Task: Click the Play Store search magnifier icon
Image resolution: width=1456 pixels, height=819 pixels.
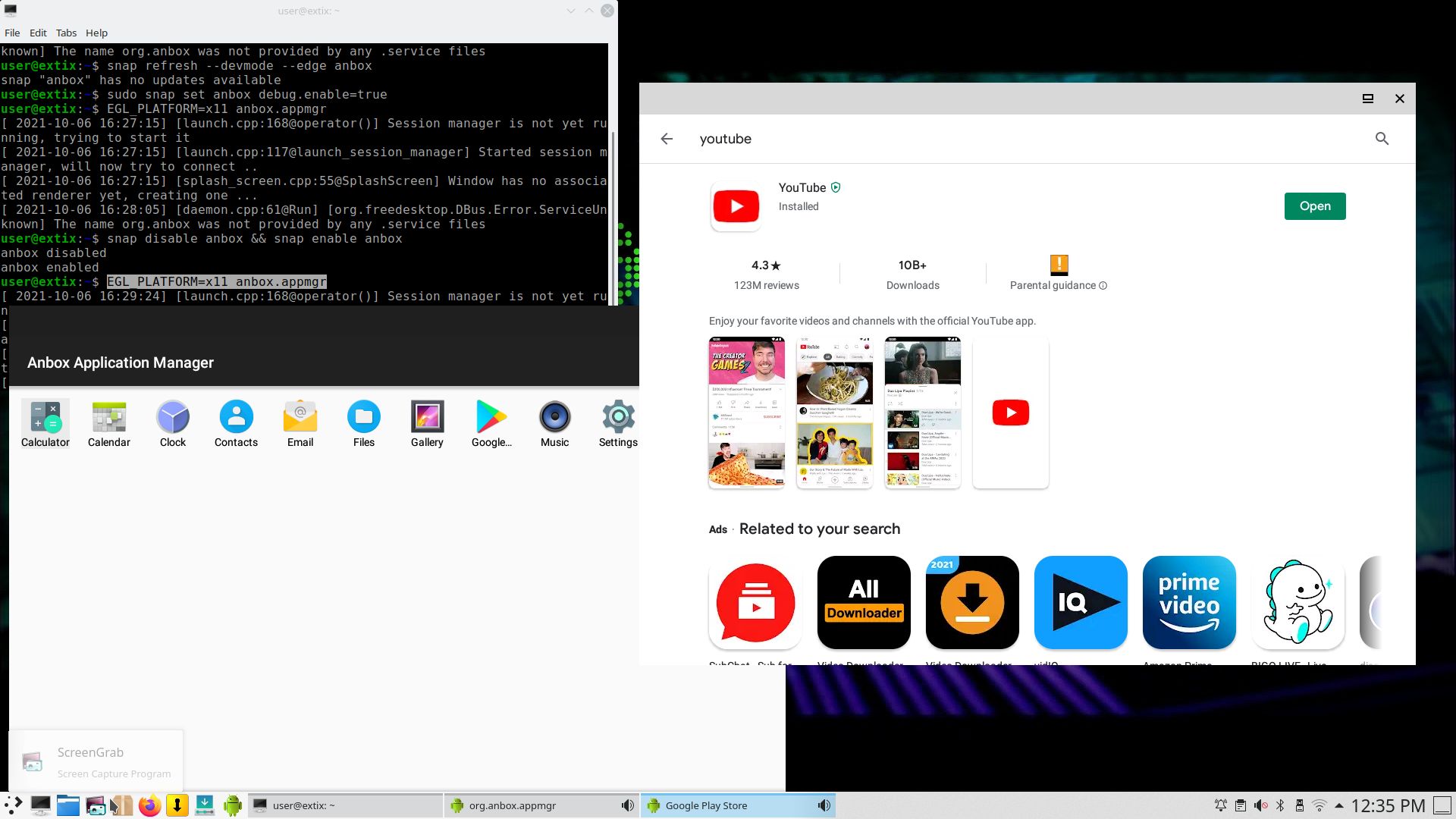Action: 1382,139
